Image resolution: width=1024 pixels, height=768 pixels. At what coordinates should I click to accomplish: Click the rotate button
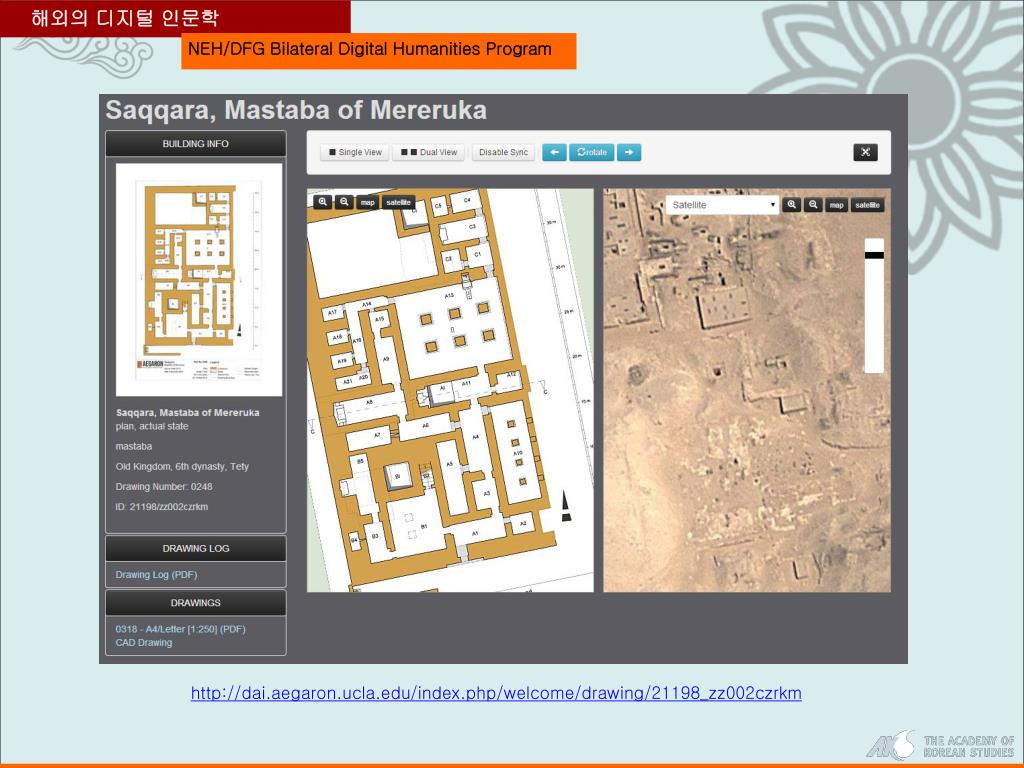592,152
